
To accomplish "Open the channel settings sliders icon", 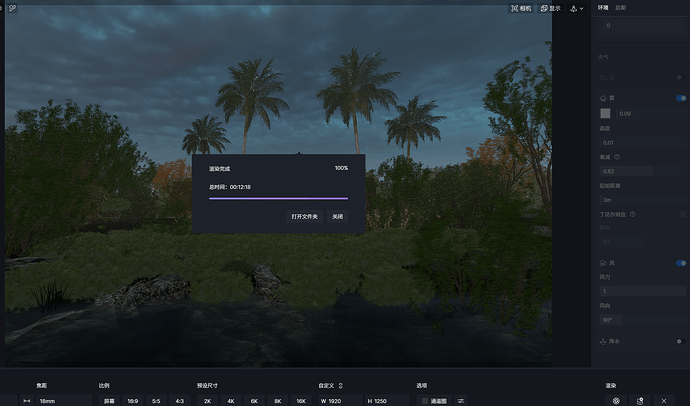I will (x=461, y=401).
